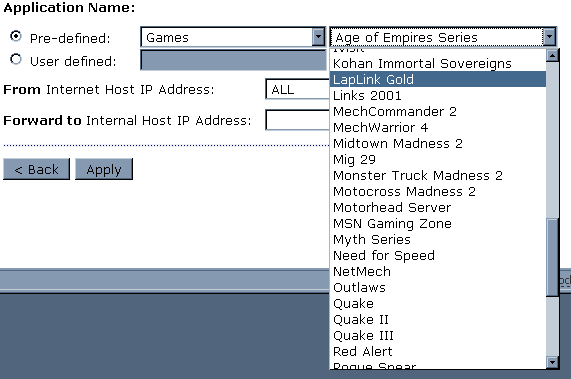Click the dropdown list scrollbar thumb

pyautogui.click(x=552, y=257)
